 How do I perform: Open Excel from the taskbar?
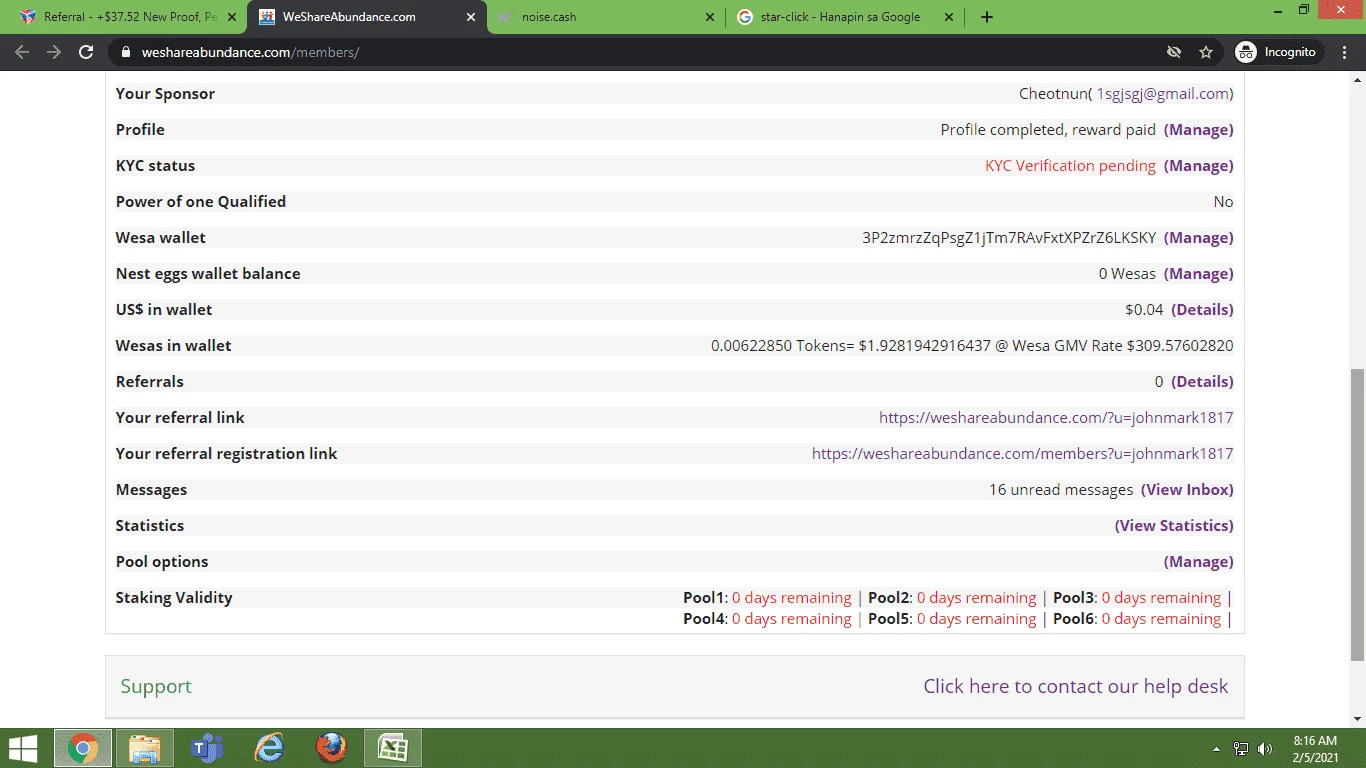pos(393,748)
